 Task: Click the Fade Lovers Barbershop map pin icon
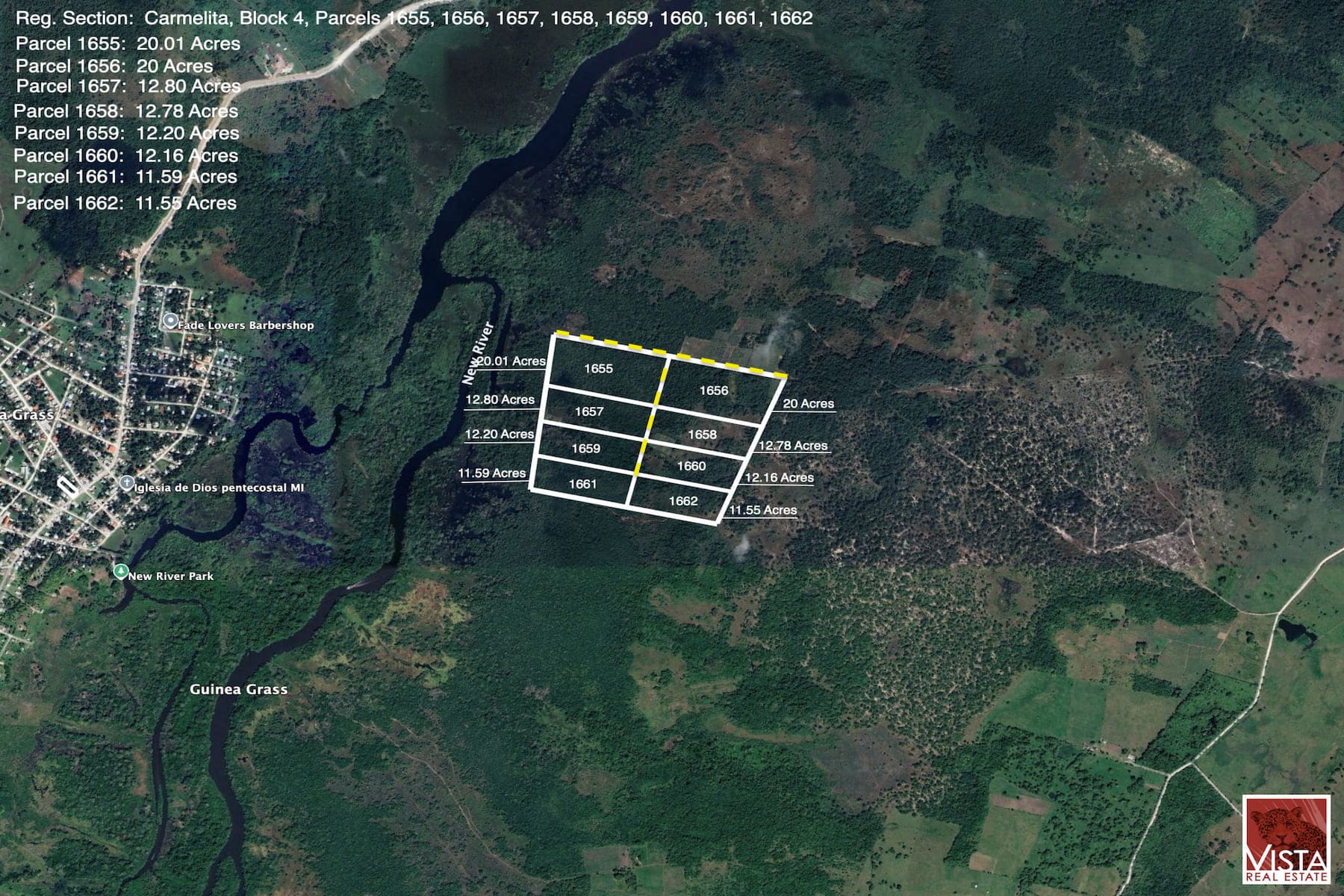(170, 322)
